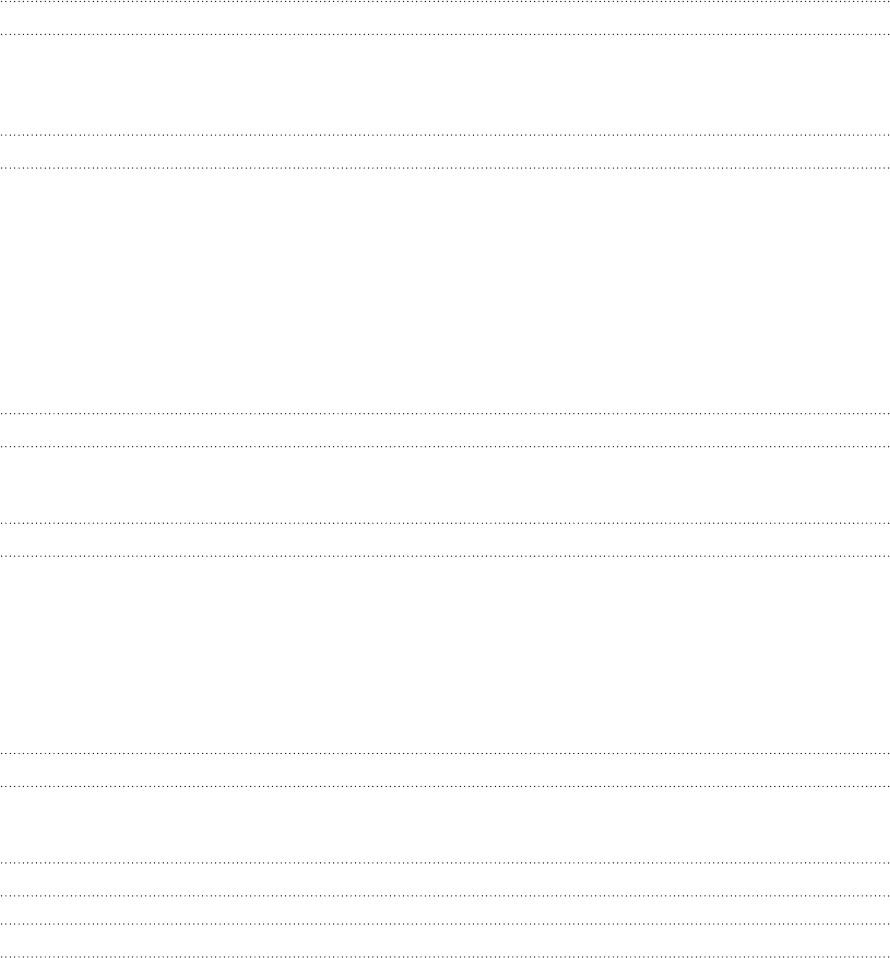Click large blank area between eighth and ninth lines
Viewport: 890px width, 958px height.
[x=445, y=654]
